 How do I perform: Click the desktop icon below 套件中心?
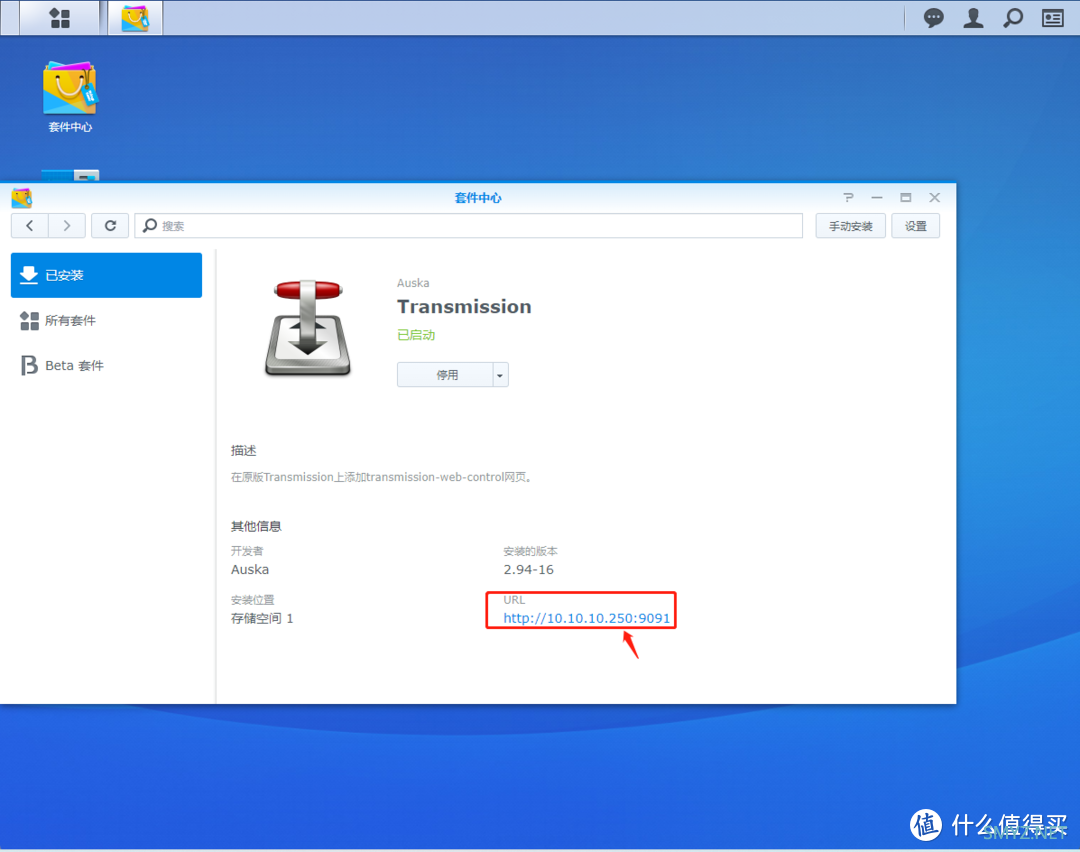pos(70,175)
